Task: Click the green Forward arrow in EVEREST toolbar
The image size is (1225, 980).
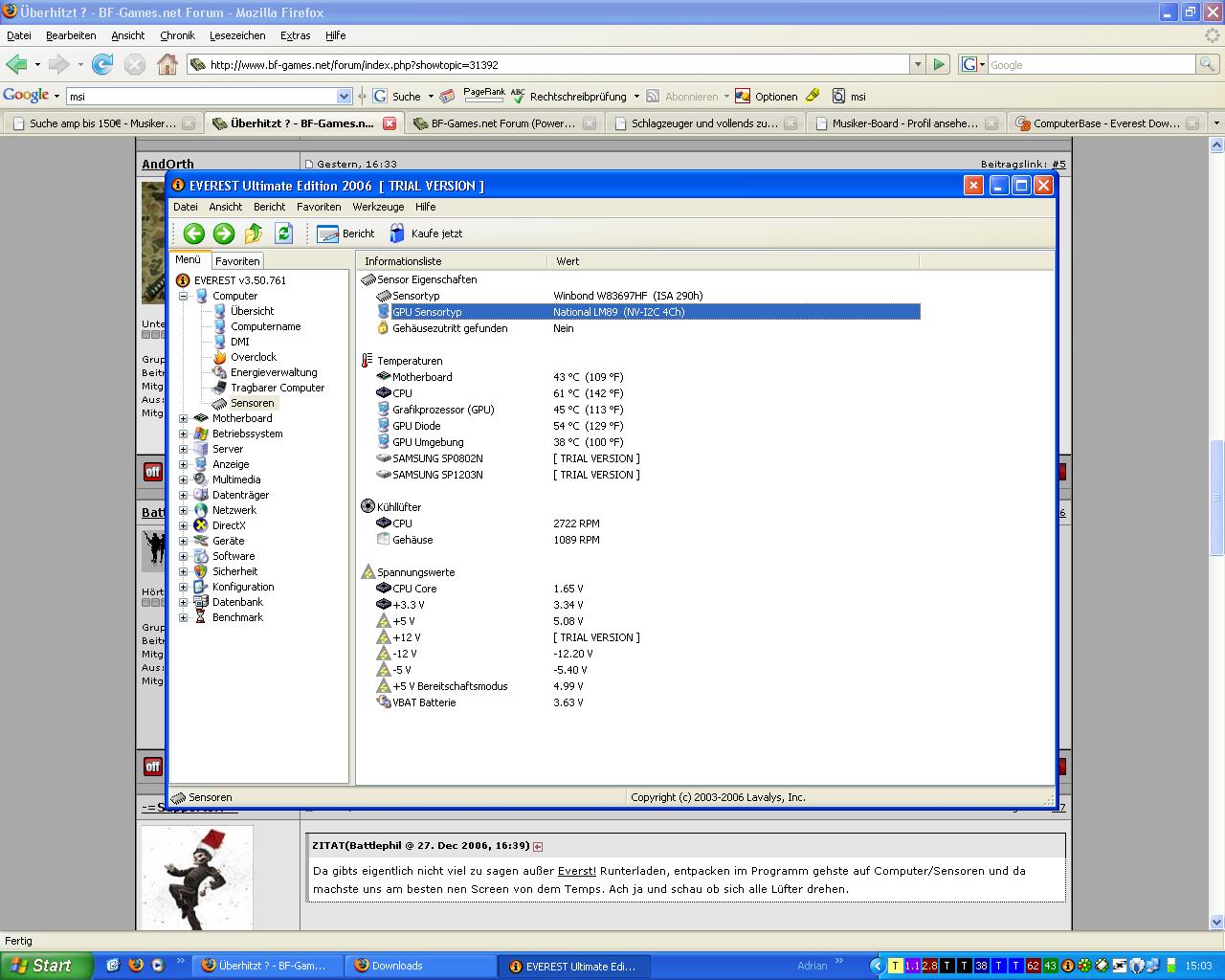Action: 224,234
